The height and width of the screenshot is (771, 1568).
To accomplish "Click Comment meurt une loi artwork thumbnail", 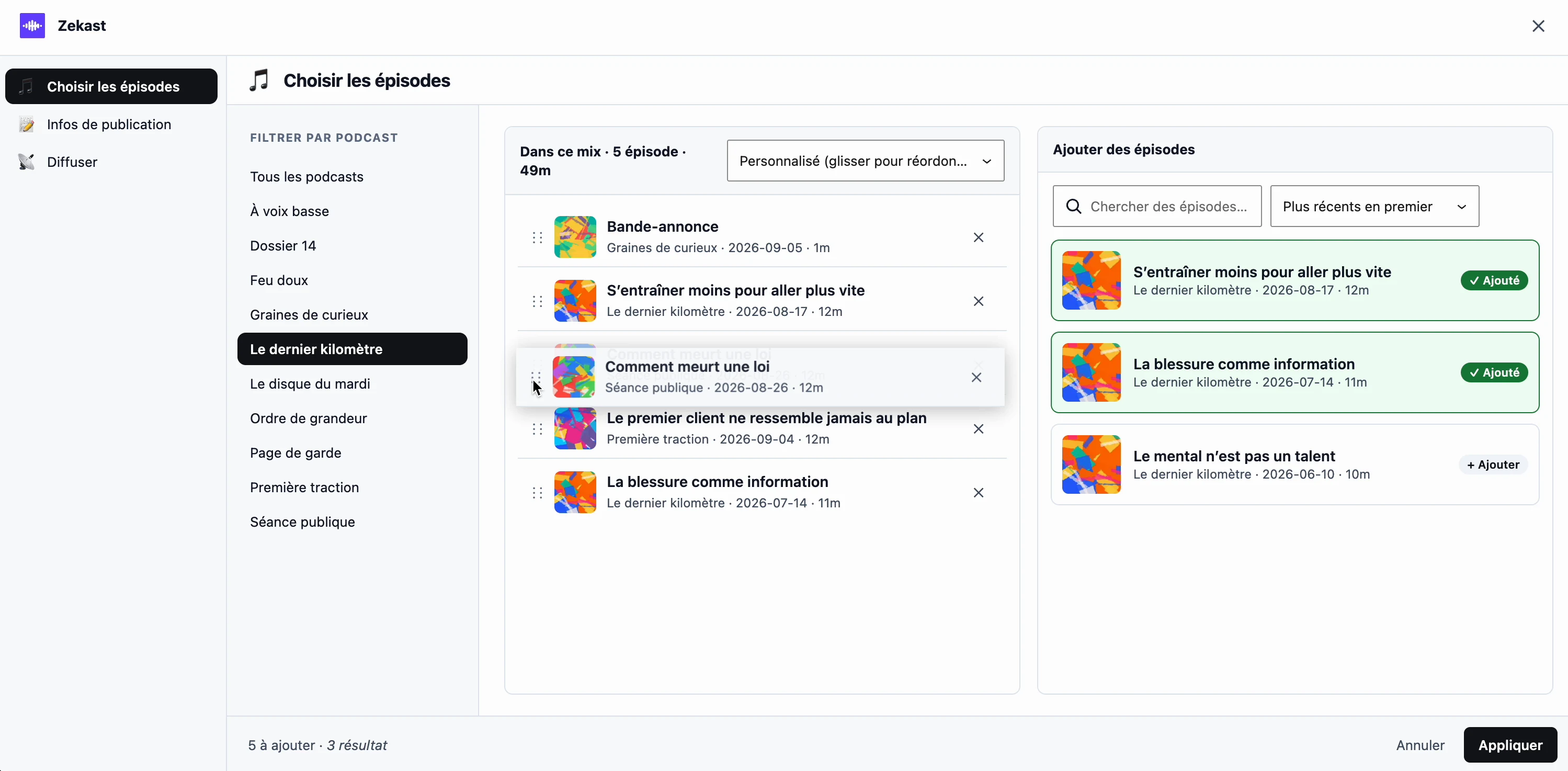I will tap(573, 377).
